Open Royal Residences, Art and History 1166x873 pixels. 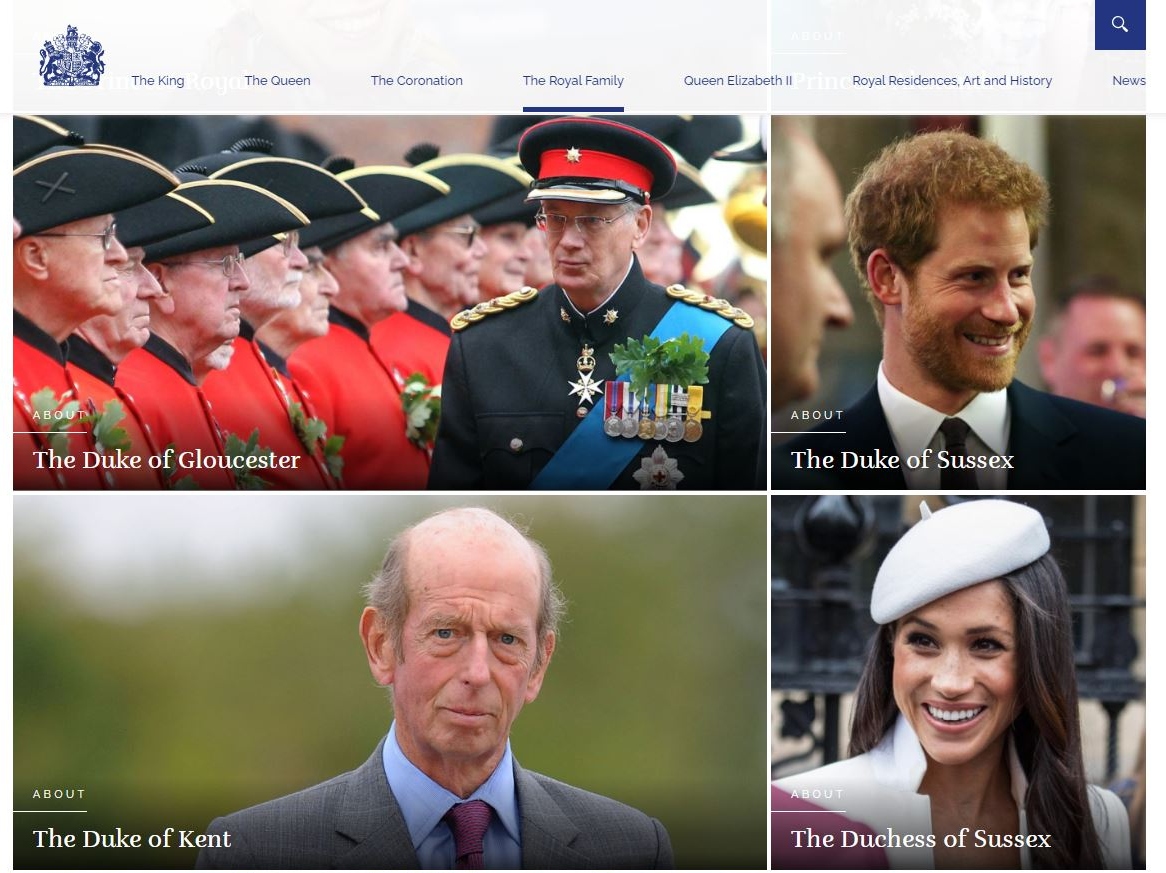click(952, 80)
